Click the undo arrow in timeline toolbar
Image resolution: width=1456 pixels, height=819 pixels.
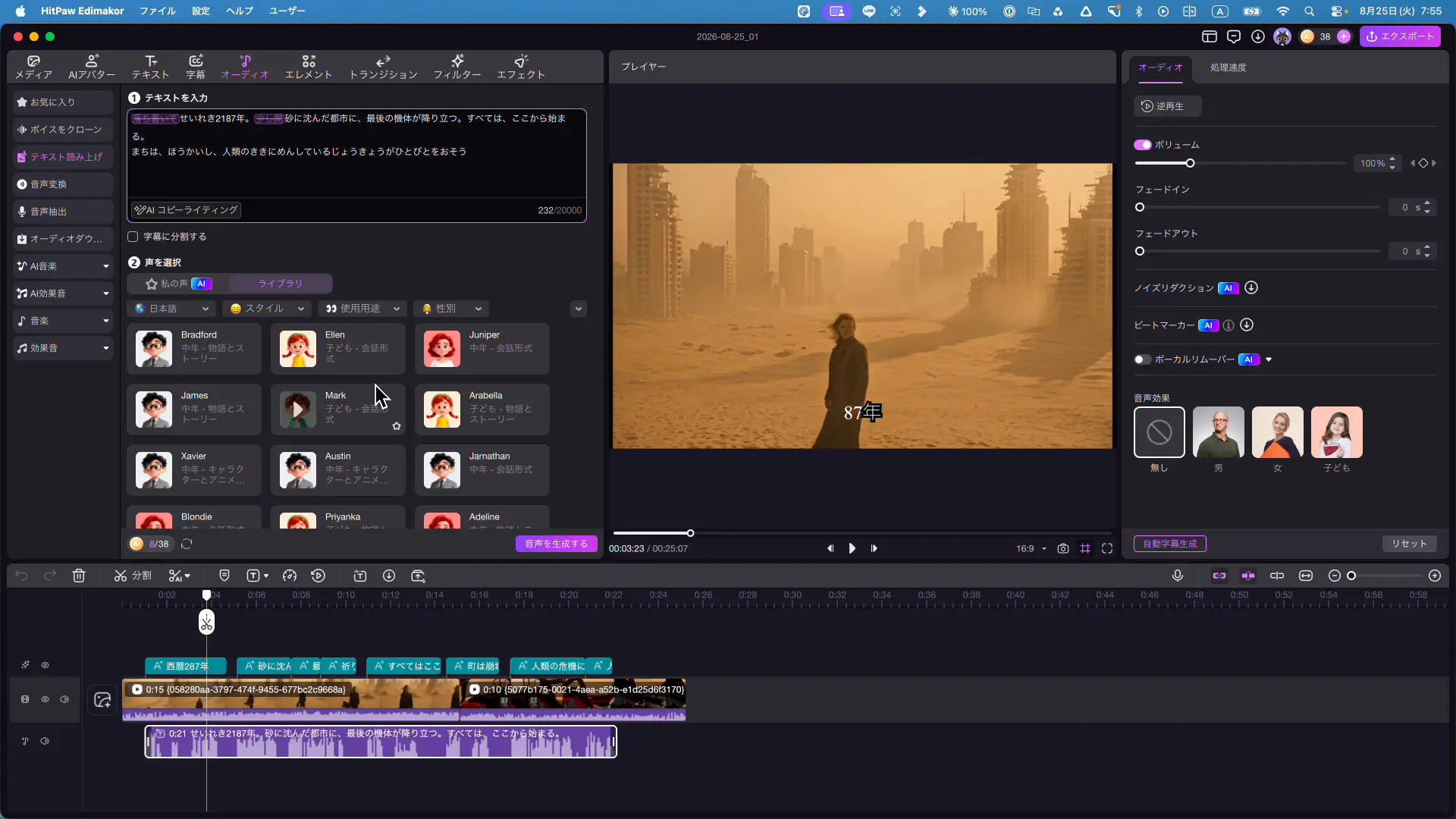(x=21, y=576)
